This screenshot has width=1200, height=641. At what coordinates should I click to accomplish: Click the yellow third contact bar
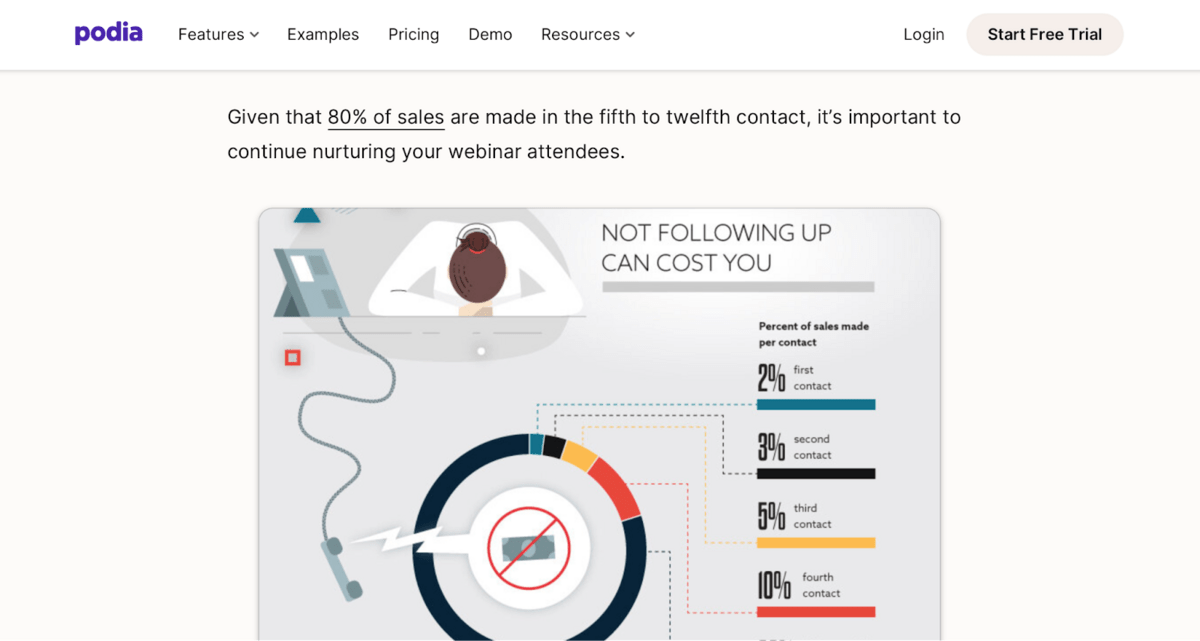click(815, 543)
